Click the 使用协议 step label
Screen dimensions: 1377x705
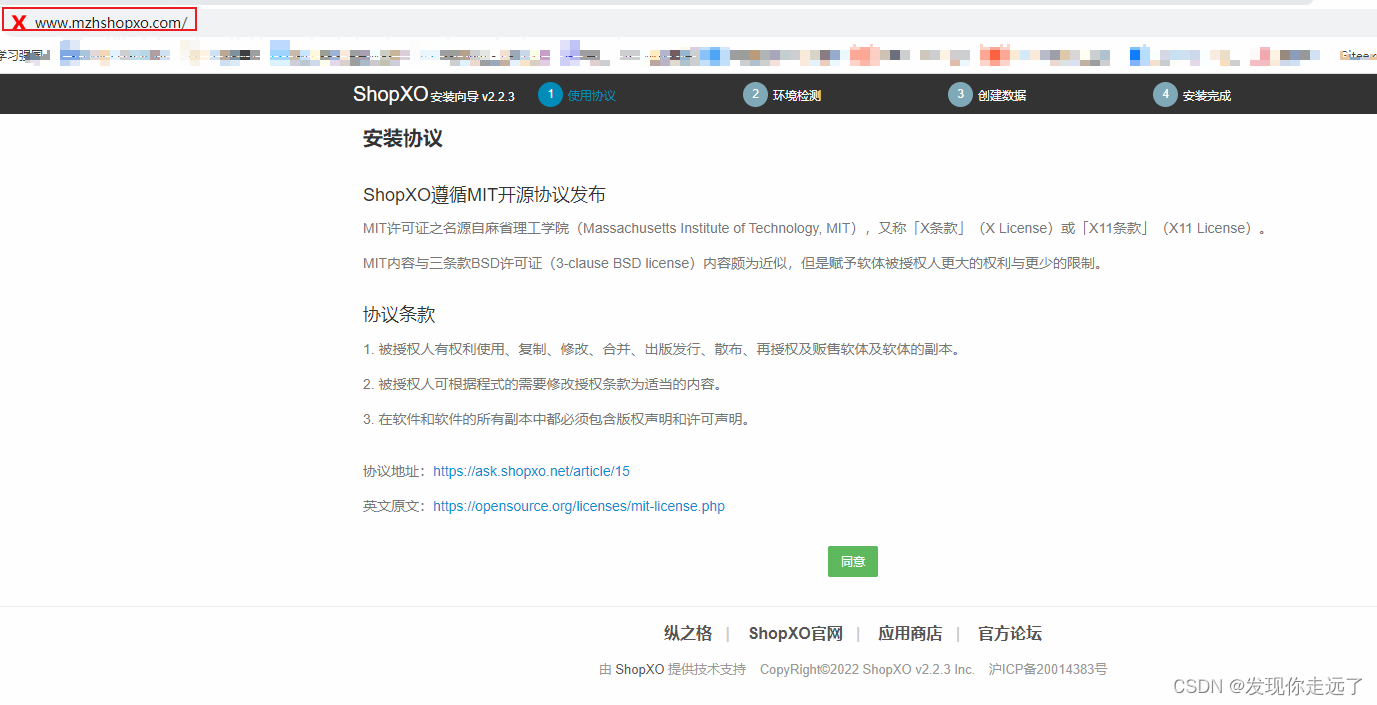point(591,96)
